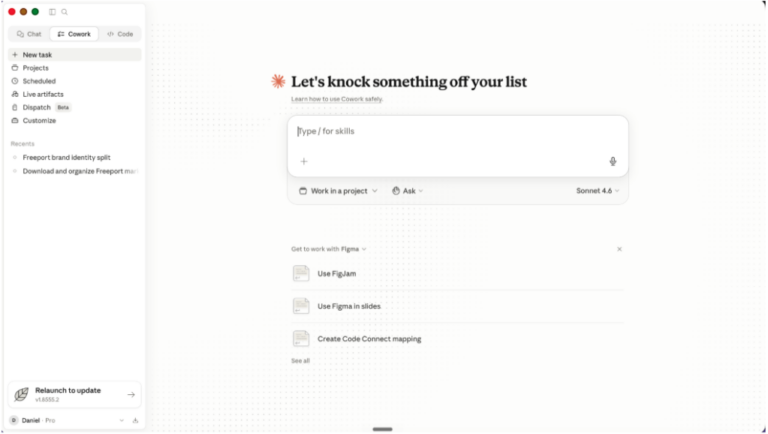
Task: Open Learn how to use Cowork safely link
Action: [x=337, y=99]
